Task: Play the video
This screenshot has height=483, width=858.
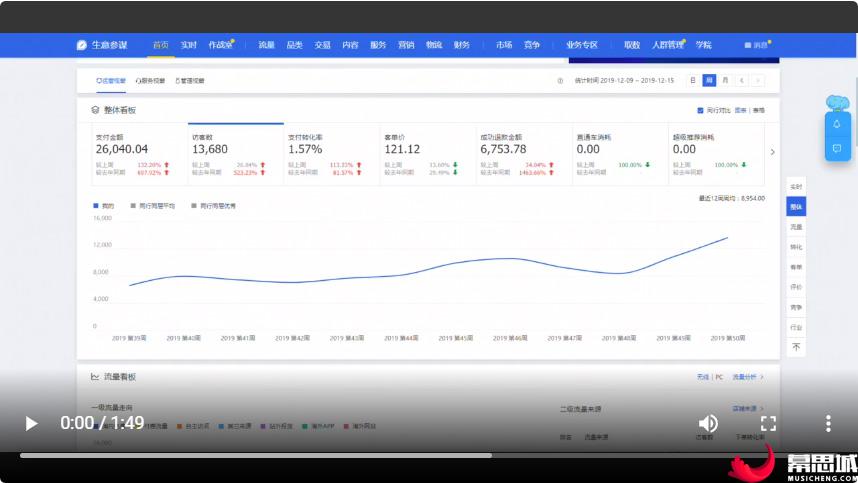Action: [31, 423]
